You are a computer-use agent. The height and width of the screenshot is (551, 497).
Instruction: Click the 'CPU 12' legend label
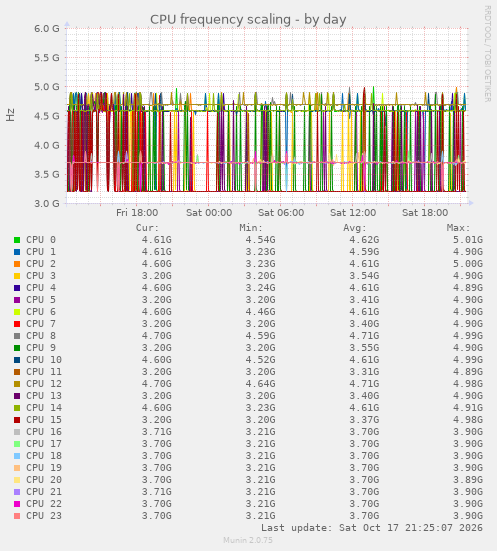pos(44,384)
